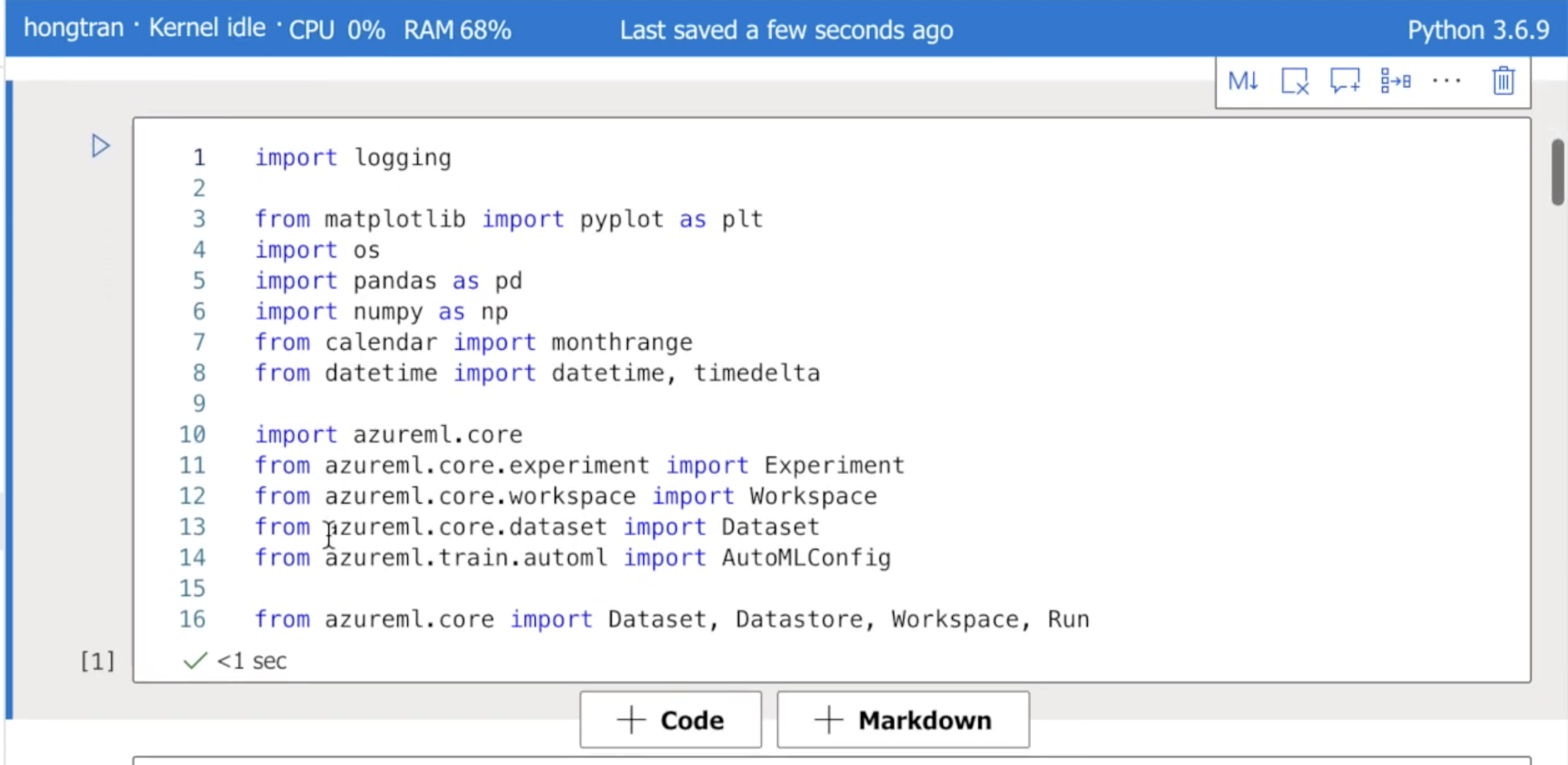1568x765 pixels.
Task: Place cursor on the import logging line
Action: (353, 157)
